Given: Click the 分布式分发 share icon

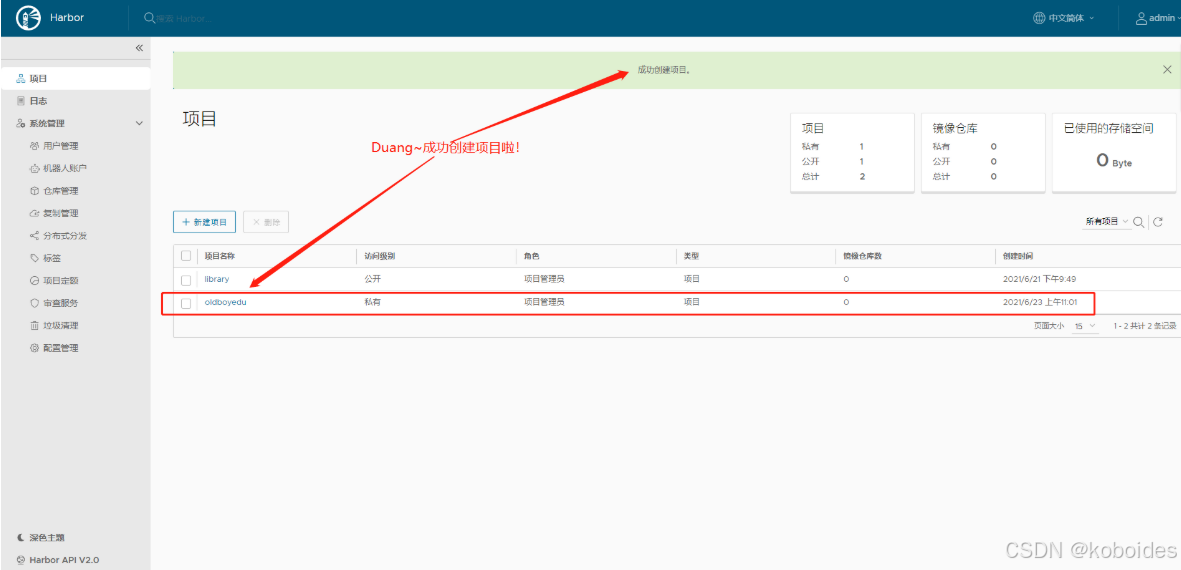Looking at the screenshot, I should point(34,236).
